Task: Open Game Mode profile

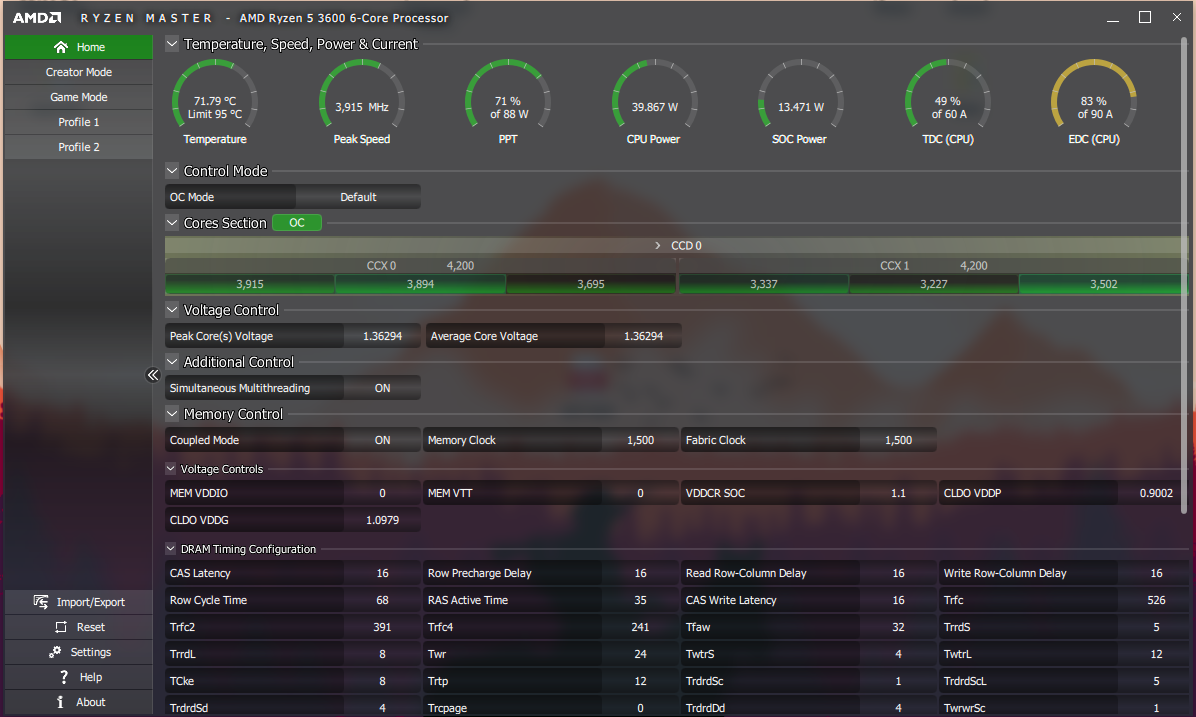Action: coord(79,97)
